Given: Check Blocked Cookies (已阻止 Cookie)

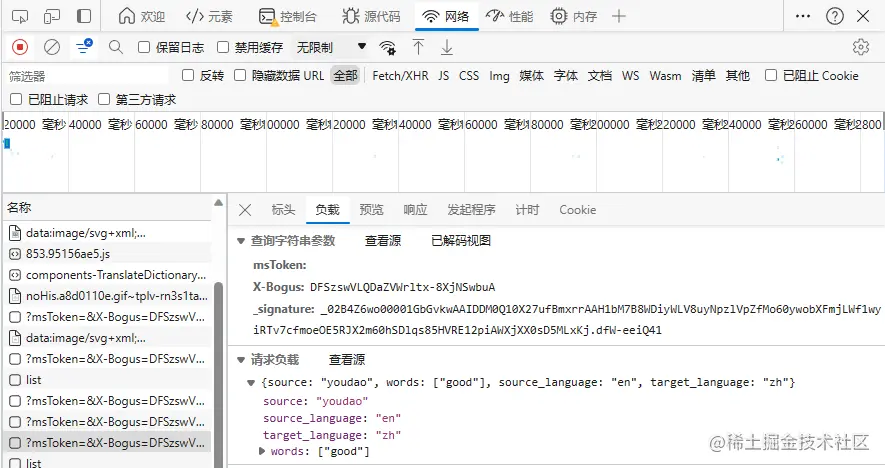Looking at the screenshot, I should [770, 75].
